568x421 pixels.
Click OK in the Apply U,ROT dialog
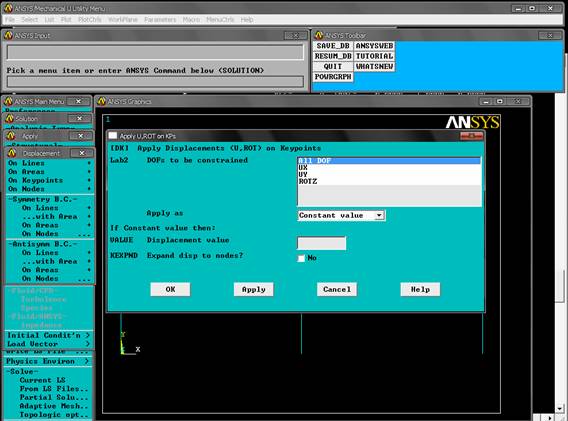tap(170, 289)
